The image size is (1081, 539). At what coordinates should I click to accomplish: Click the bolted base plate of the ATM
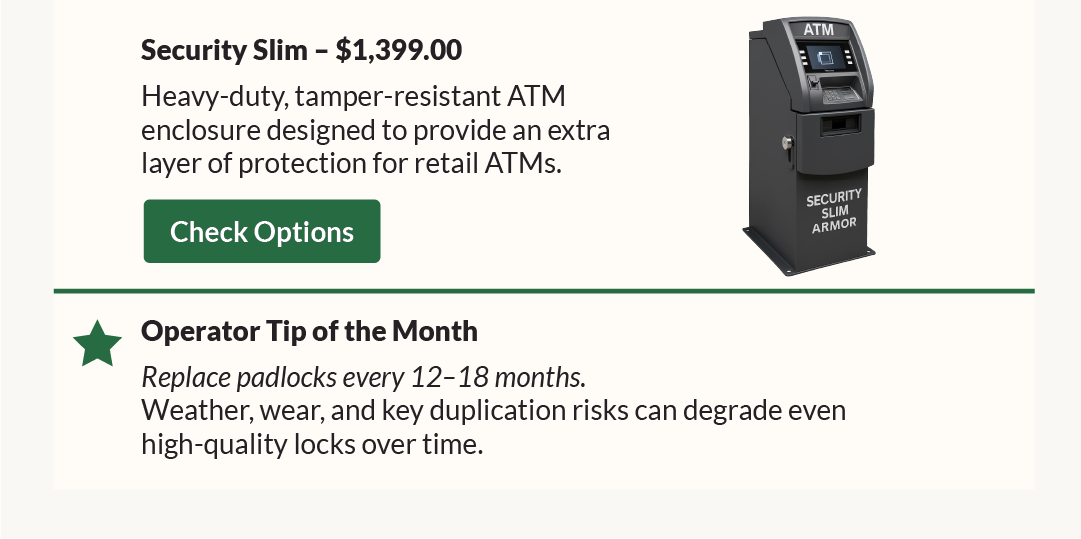(x=812, y=262)
